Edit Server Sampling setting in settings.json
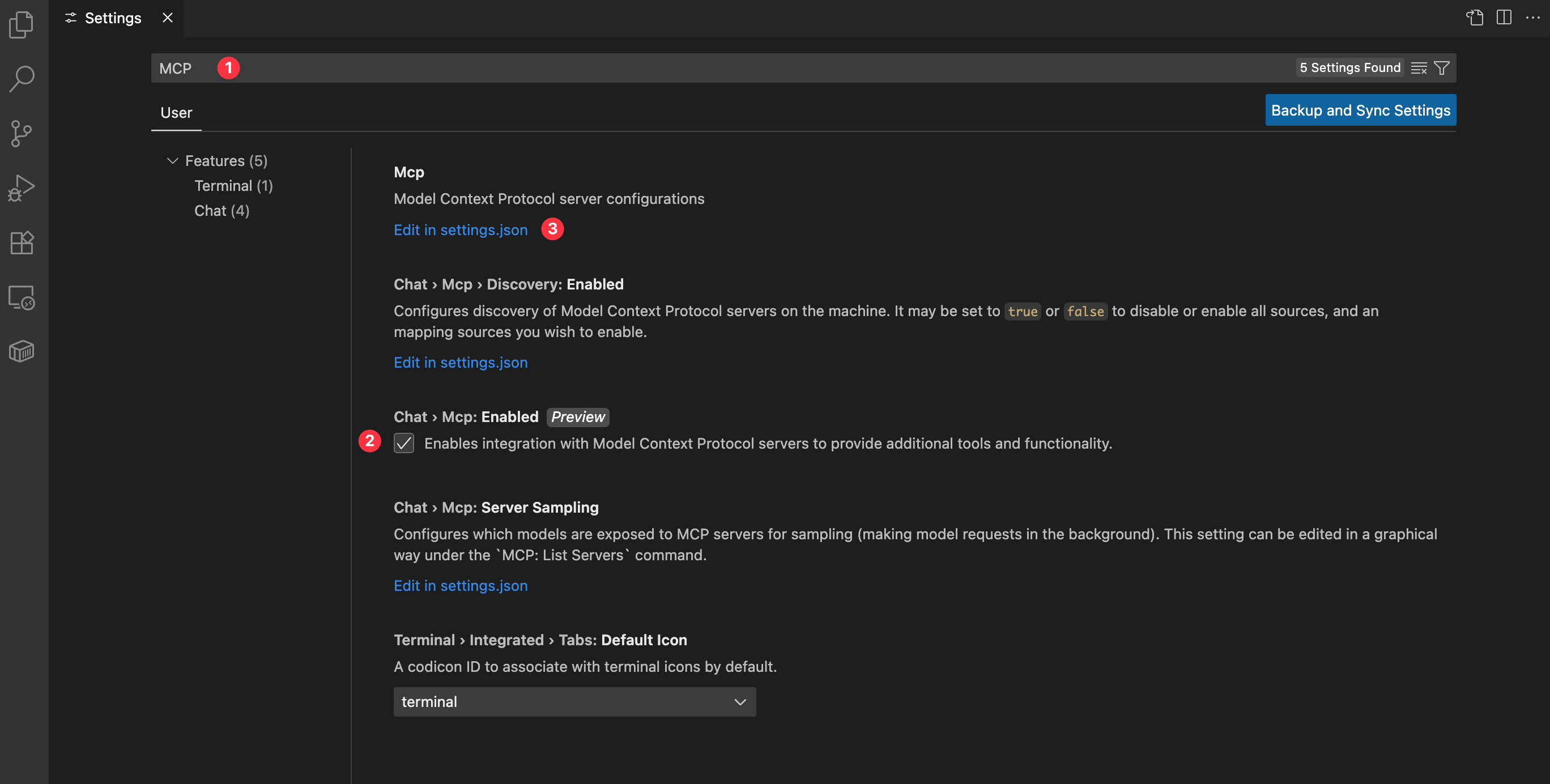 coord(461,585)
